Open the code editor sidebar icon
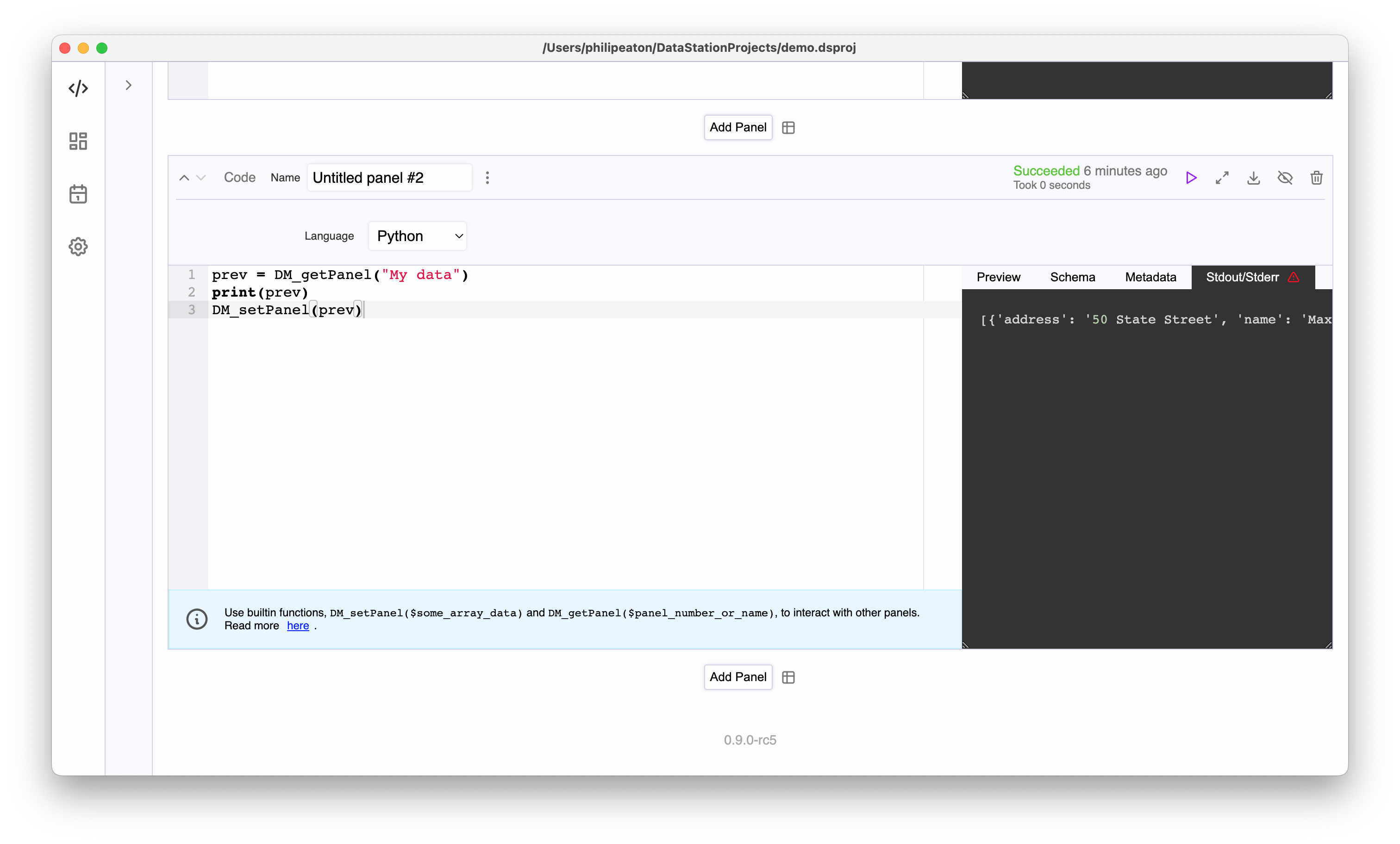The height and width of the screenshot is (844, 1400). point(78,88)
